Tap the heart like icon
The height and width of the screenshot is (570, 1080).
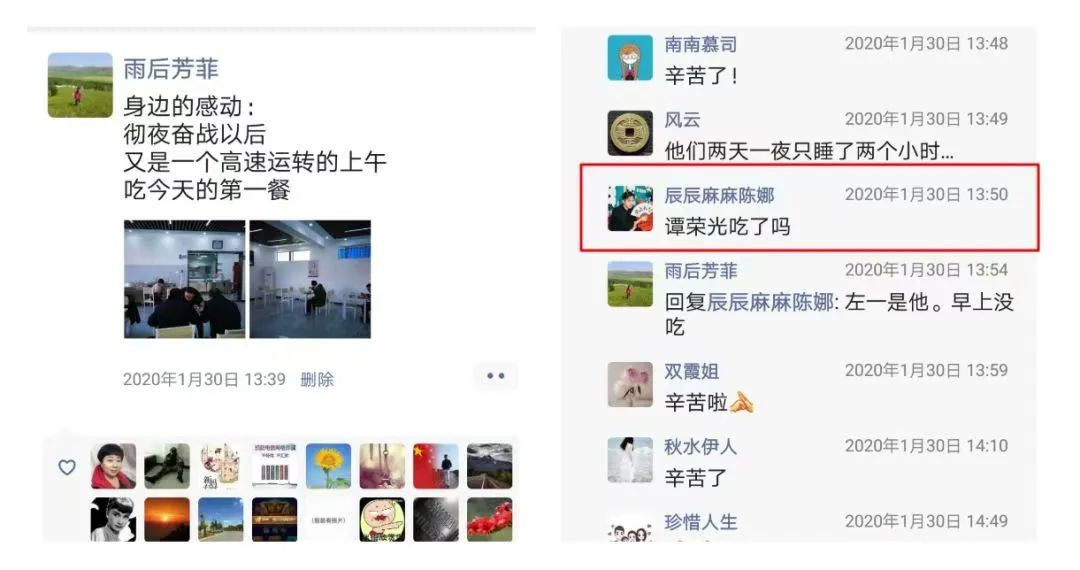click(x=67, y=467)
